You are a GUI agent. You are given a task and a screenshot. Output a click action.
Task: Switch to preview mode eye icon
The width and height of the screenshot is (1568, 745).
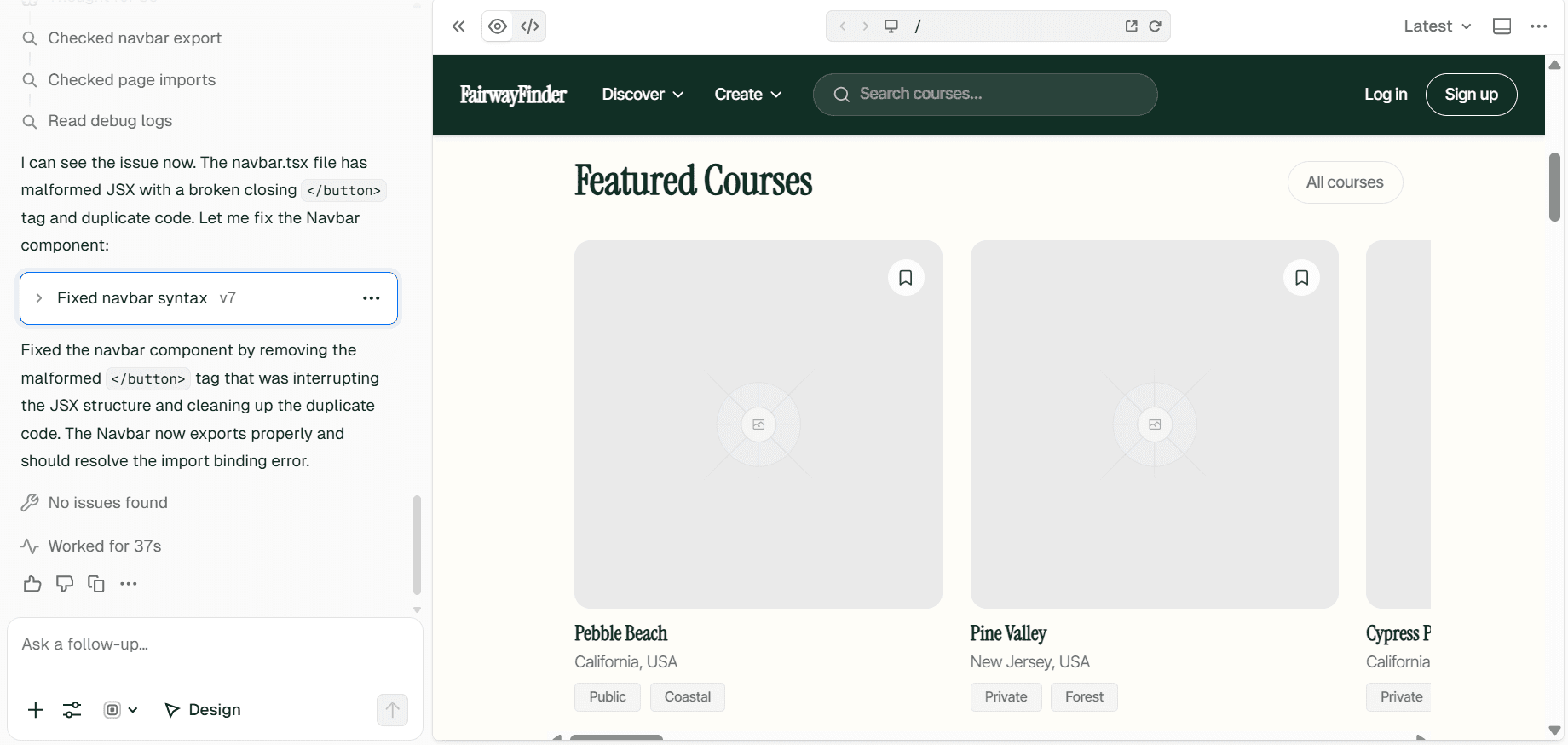point(498,26)
